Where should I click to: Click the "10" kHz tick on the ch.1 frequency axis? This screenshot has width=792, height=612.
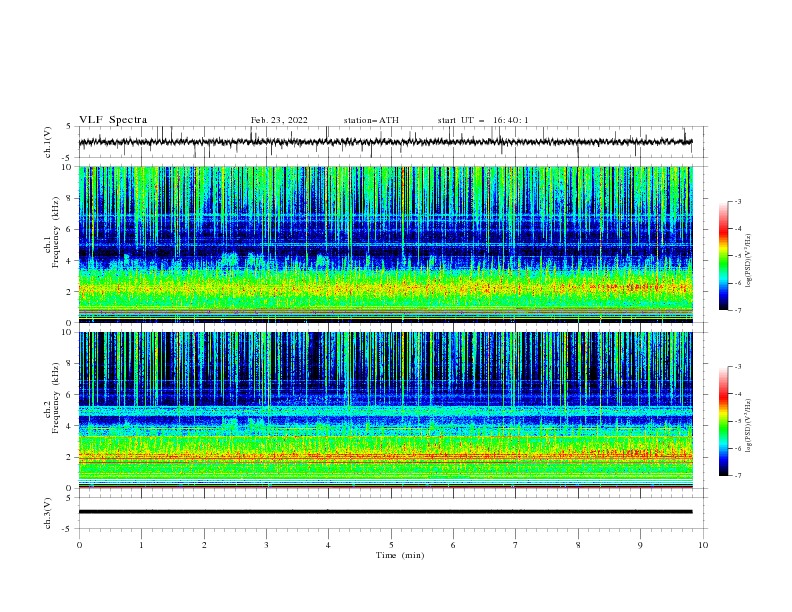click(x=67, y=167)
